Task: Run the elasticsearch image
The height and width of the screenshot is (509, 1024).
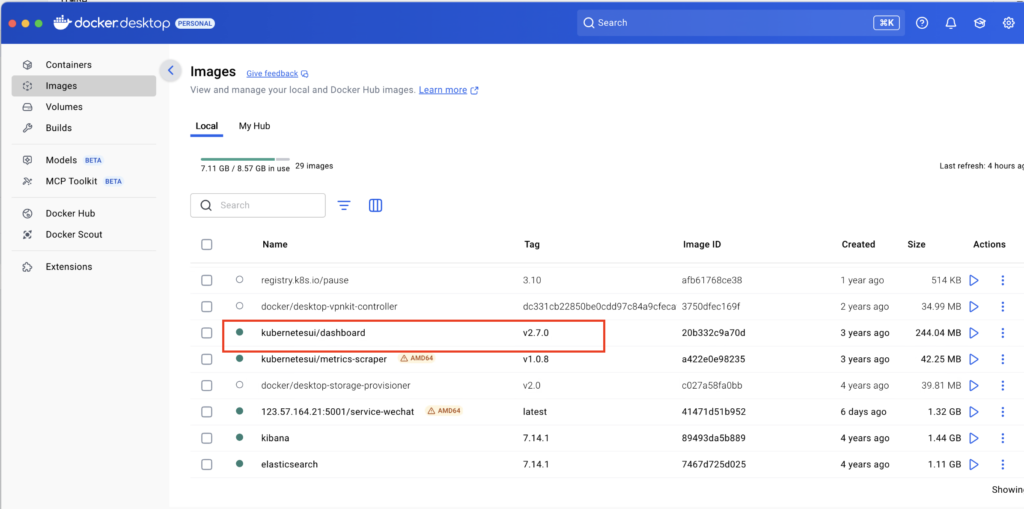Action: click(974, 465)
